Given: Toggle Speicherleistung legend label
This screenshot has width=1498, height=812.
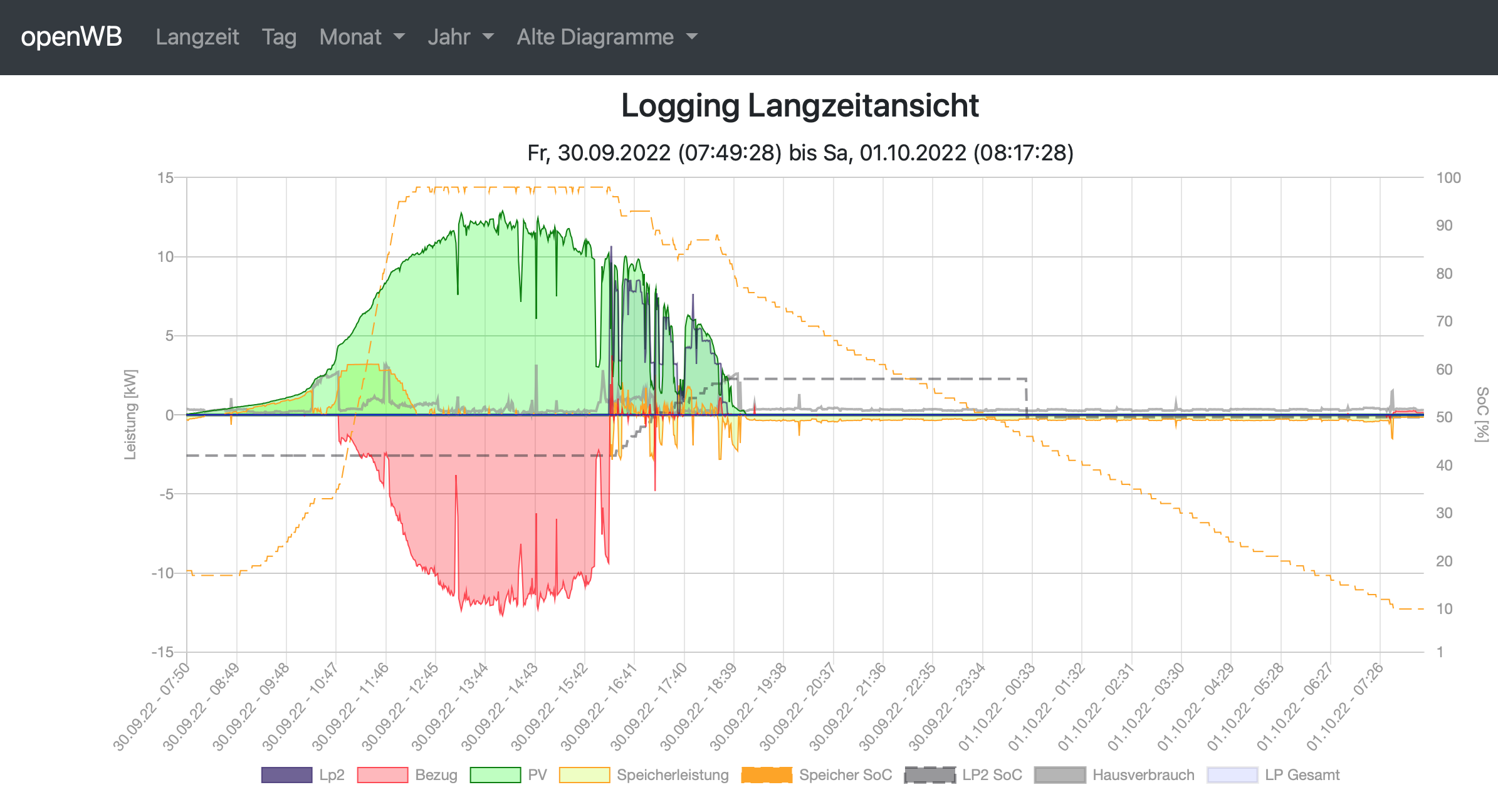Looking at the screenshot, I should point(673,775).
